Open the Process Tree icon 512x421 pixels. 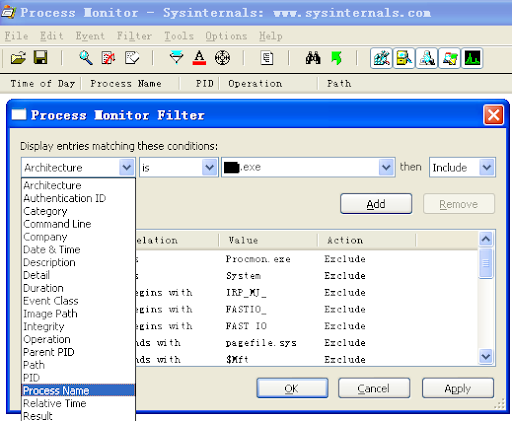tap(267, 58)
